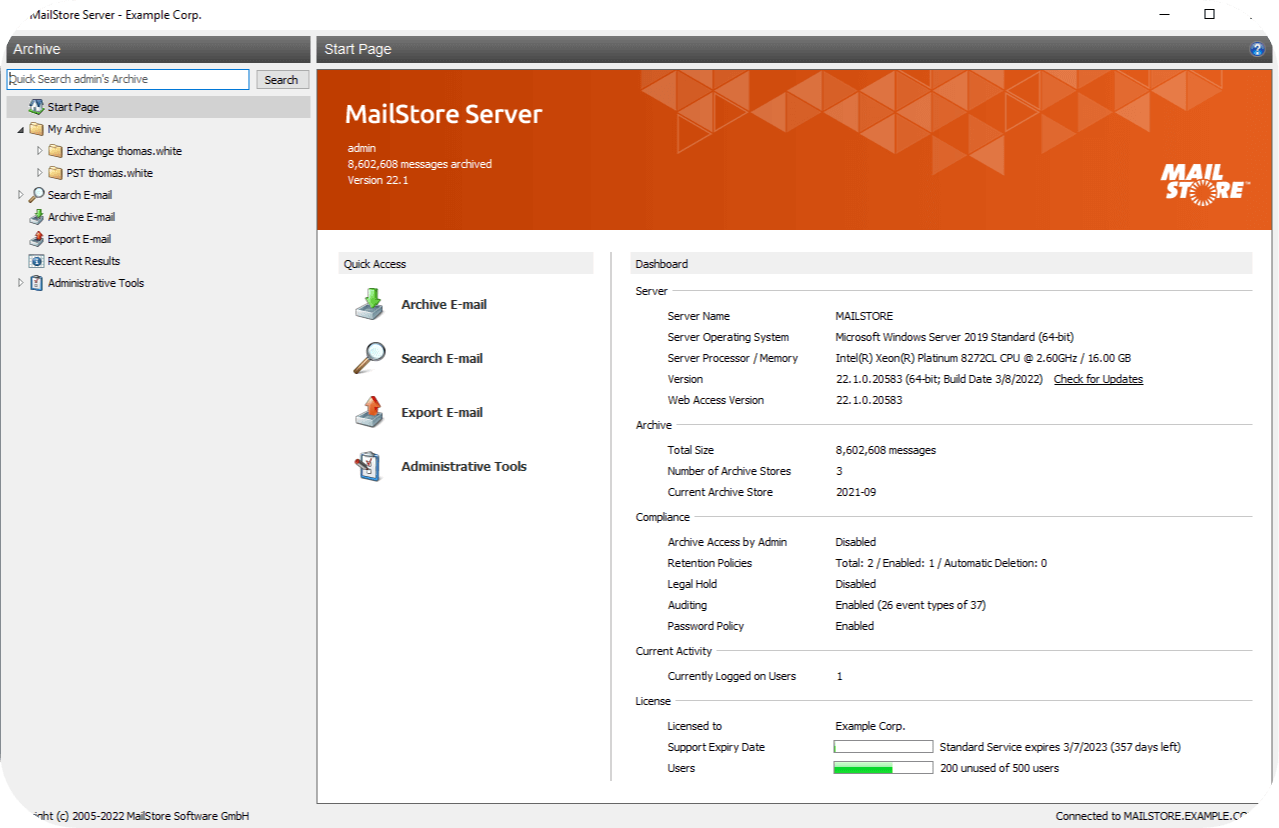
Task: Click the Password Policy label
Action: tap(706, 626)
